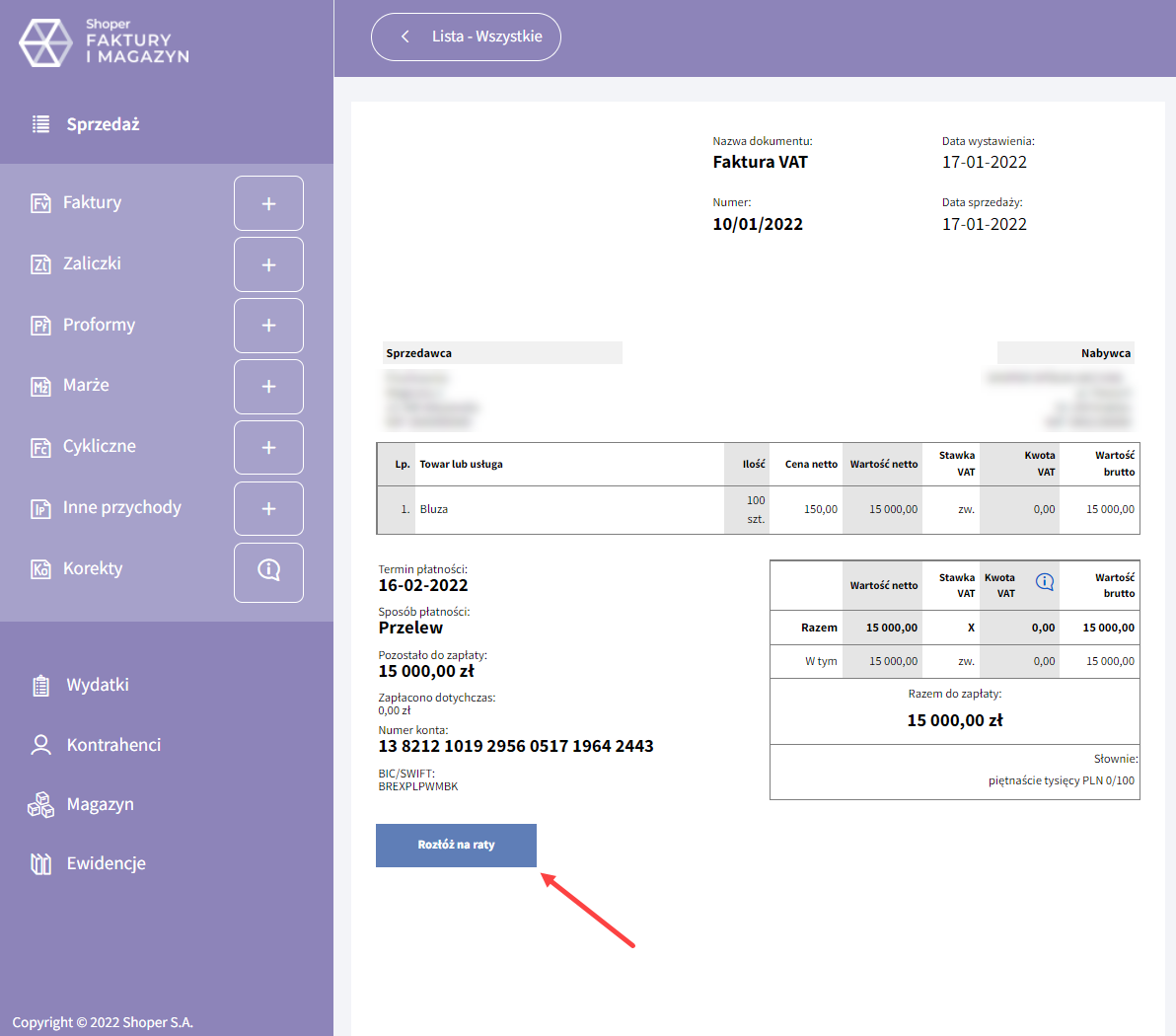Open the Korekty section
This screenshot has width=1176, height=1036.
93,568
